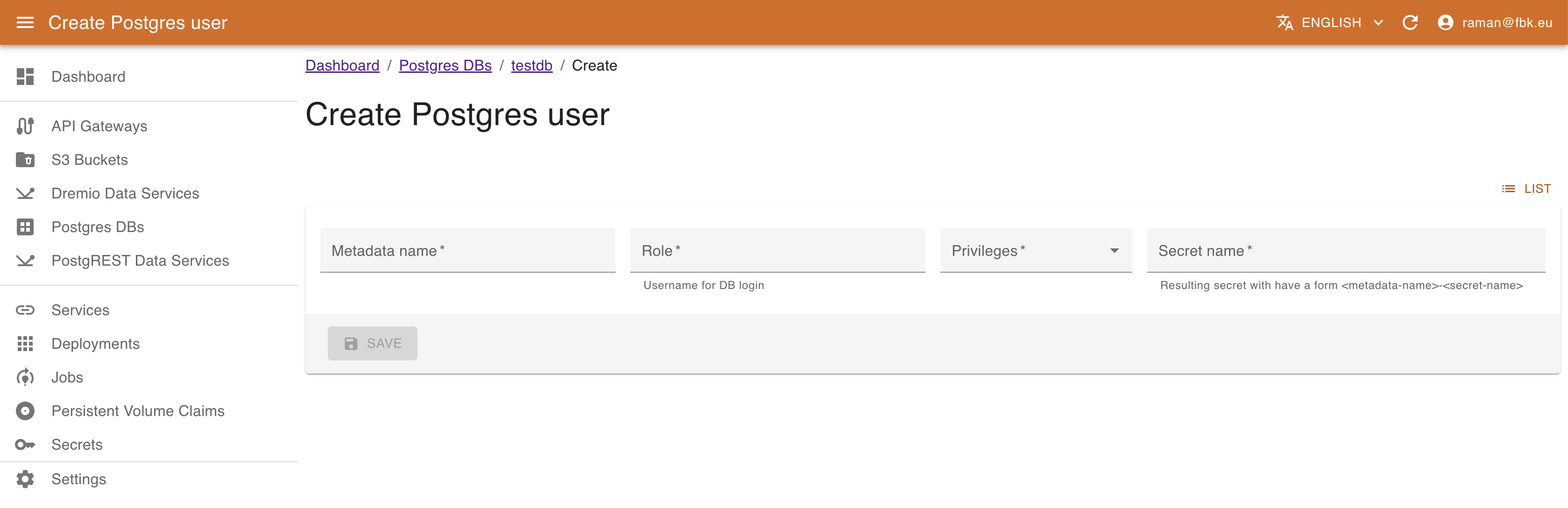This screenshot has width=1568, height=508.
Task: Click the Metadata name input field
Action: (x=467, y=250)
